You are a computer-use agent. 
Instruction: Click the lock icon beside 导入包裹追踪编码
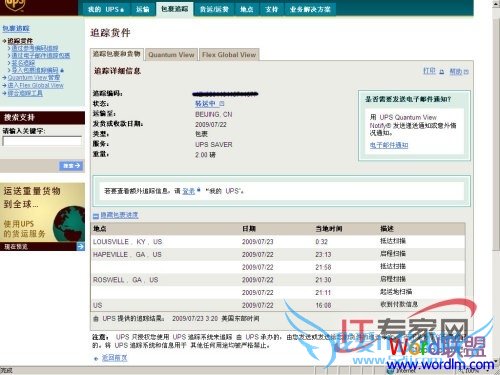click(x=62, y=70)
